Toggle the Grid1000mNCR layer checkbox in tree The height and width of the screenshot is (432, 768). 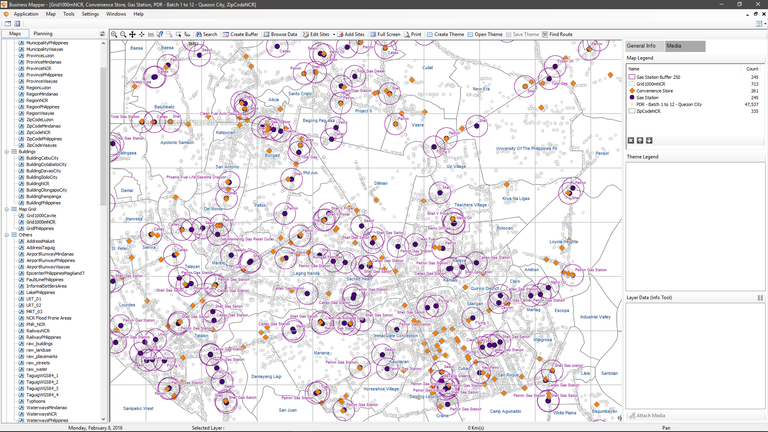(21, 222)
